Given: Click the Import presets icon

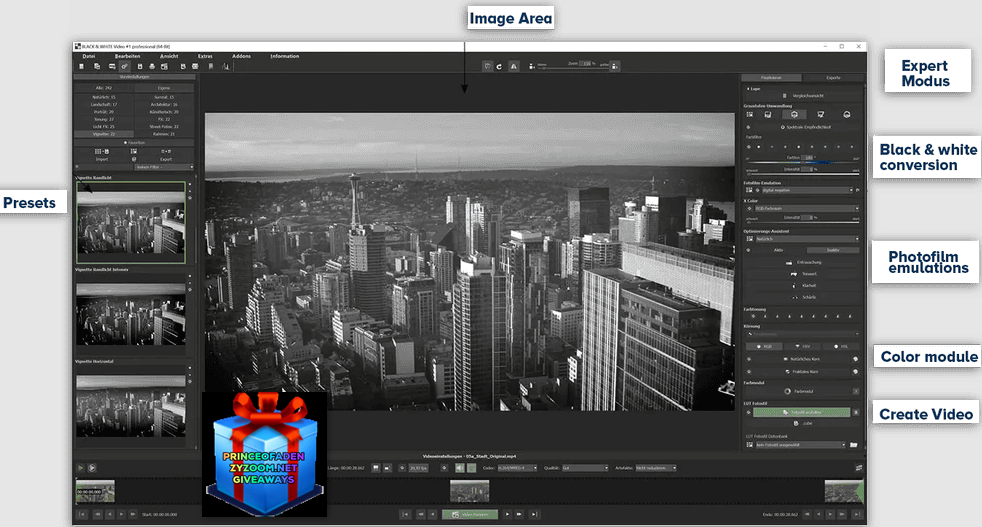Looking at the screenshot, I should (101, 152).
